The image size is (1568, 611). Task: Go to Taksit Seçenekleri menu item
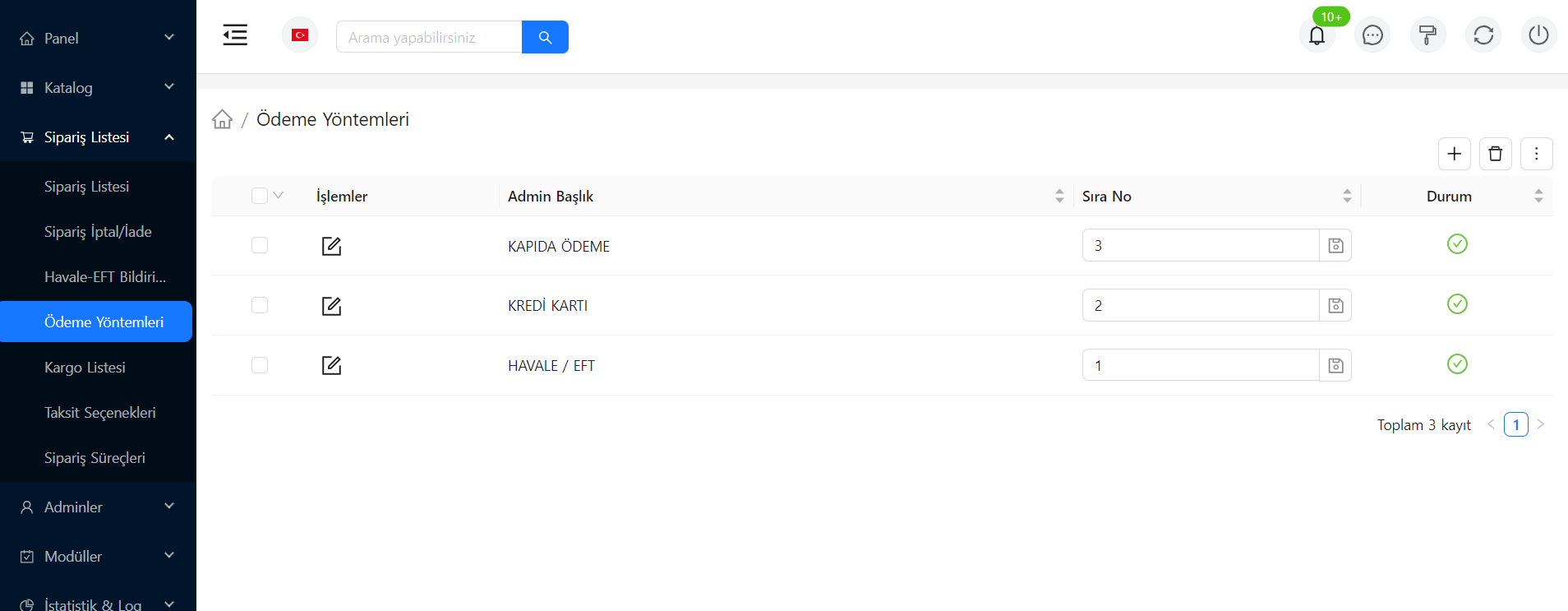[100, 413]
